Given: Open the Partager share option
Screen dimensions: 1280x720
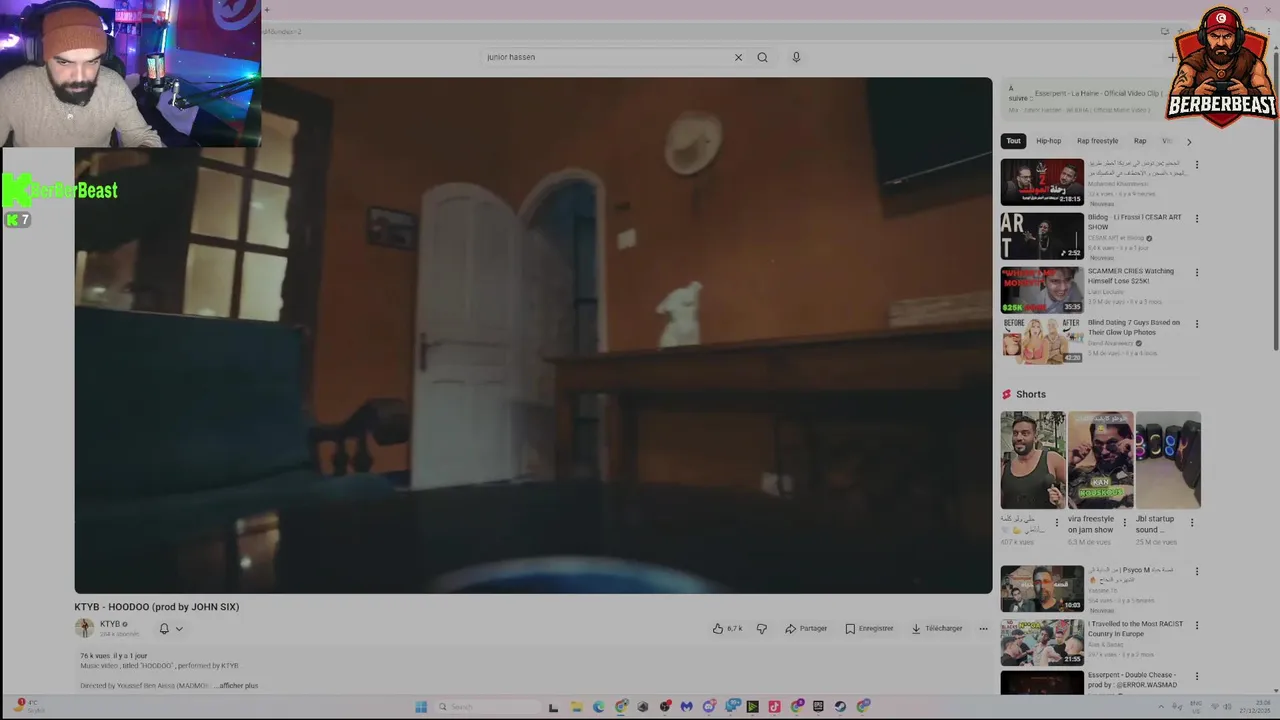Looking at the screenshot, I should [x=806, y=628].
